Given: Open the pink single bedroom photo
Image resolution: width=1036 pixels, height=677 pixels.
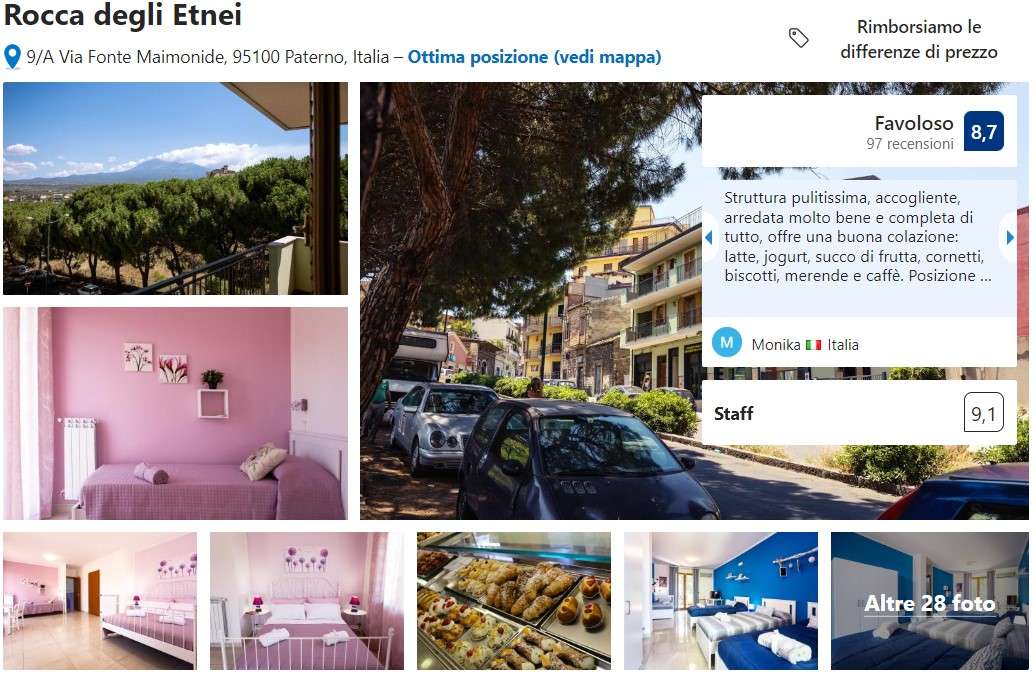Looking at the screenshot, I should [x=175, y=413].
